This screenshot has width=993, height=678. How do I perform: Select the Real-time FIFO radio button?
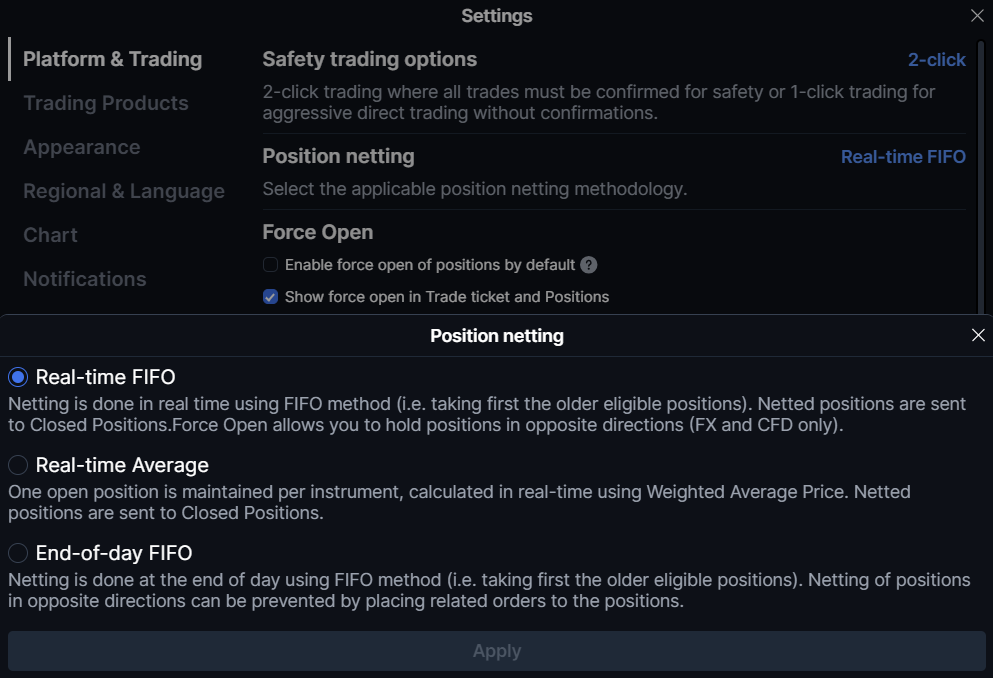coord(18,377)
